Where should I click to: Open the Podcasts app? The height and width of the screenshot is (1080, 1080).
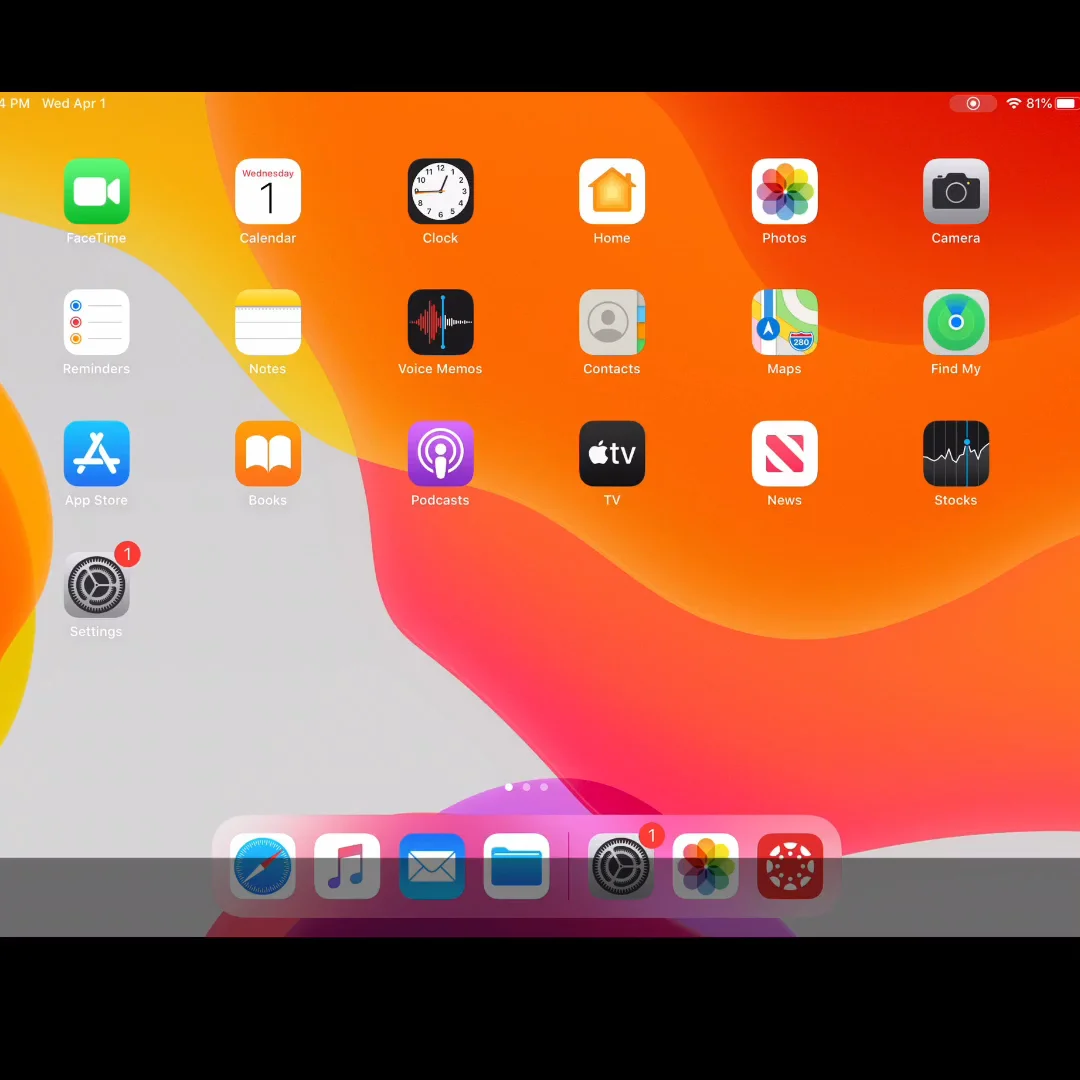click(440, 454)
